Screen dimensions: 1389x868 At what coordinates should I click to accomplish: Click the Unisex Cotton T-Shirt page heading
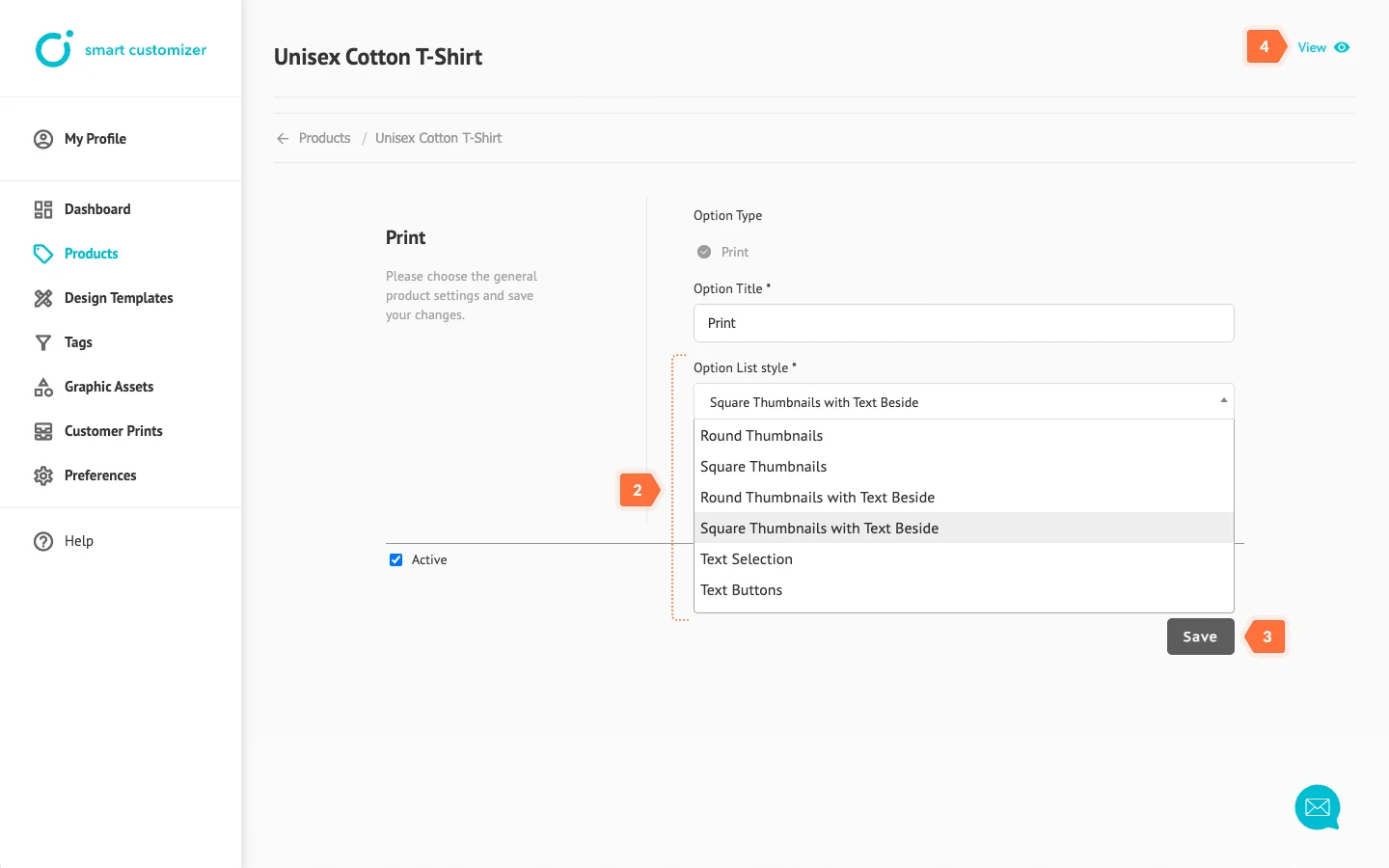pyautogui.click(x=378, y=57)
